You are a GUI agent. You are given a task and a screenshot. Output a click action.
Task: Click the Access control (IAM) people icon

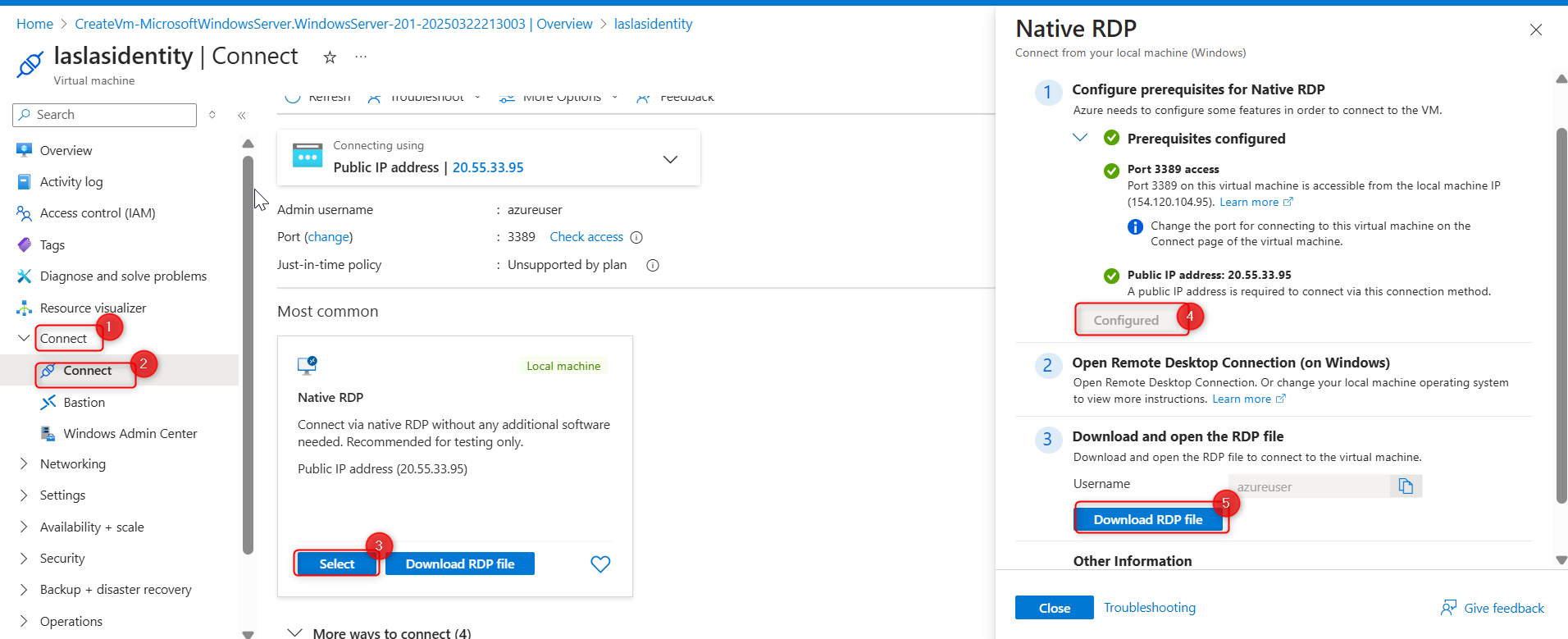pyautogui.click(x=24, y=213)
